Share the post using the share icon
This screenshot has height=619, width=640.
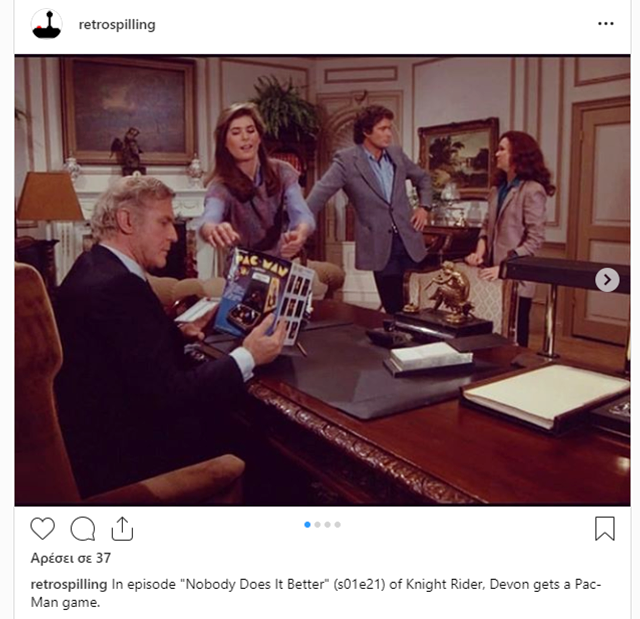point(122,528)
